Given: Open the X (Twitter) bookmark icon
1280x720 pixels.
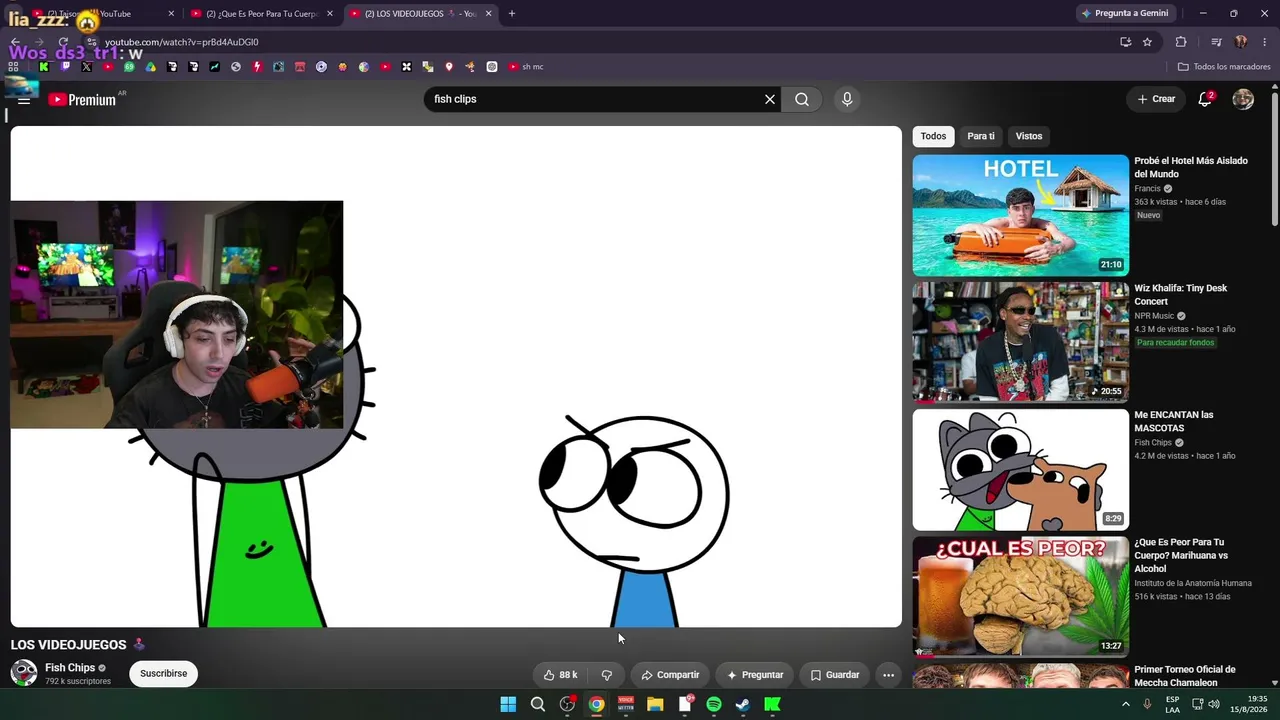Looking at the screenshot, I should [x=87, y=67].
